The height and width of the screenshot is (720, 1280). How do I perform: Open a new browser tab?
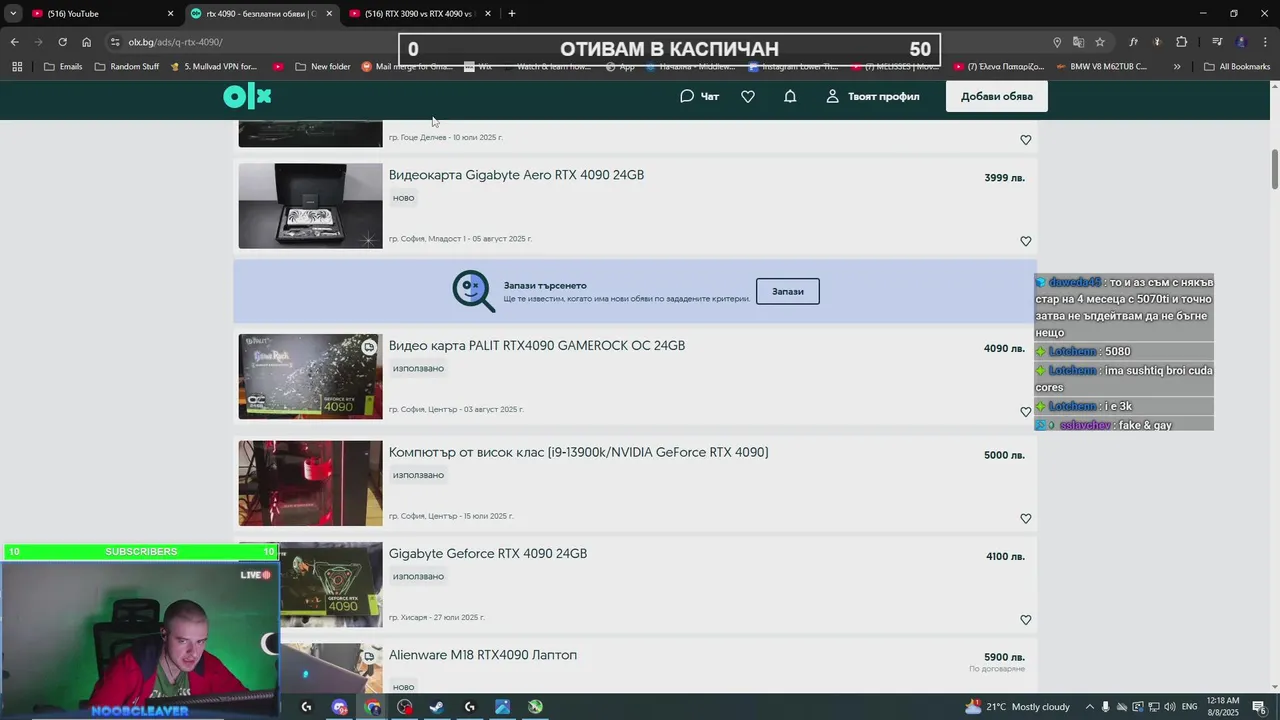coord(512,13)
